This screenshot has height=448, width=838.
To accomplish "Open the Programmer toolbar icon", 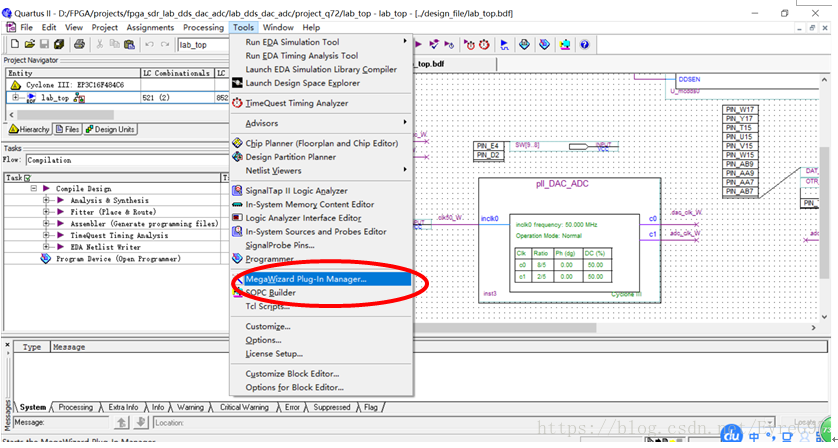I will click(544, 44).
